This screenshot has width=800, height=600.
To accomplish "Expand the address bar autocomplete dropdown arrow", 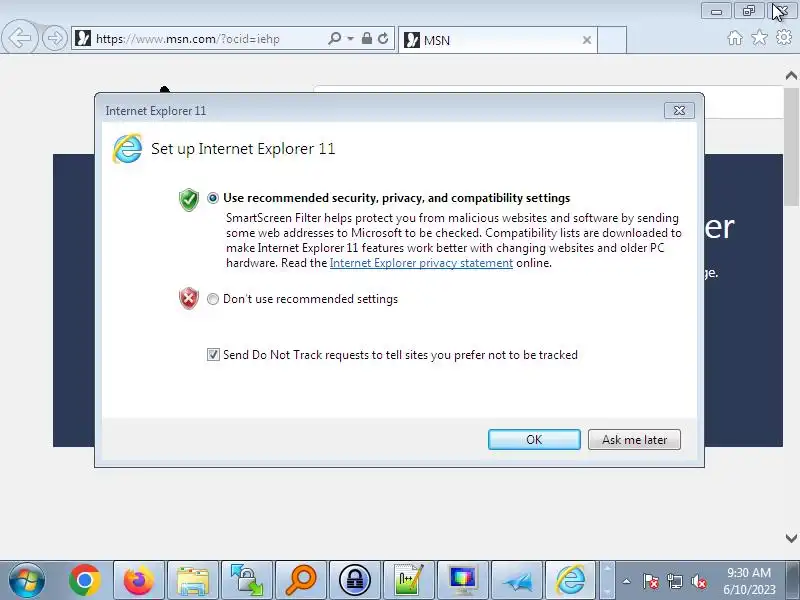I will (x=351, y=38).
